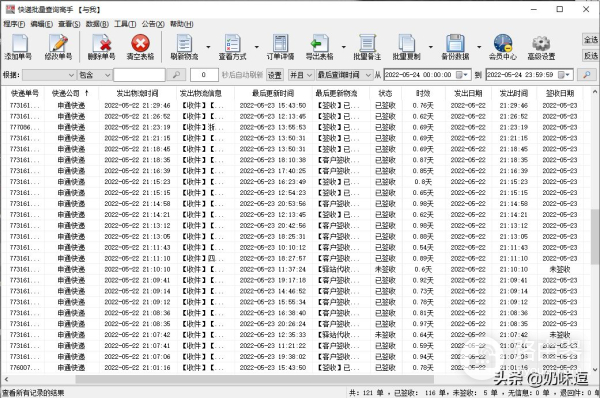Screen dimensions: 600x398
Task: Open the calendar picker of the start date
Action: point(462,75)
